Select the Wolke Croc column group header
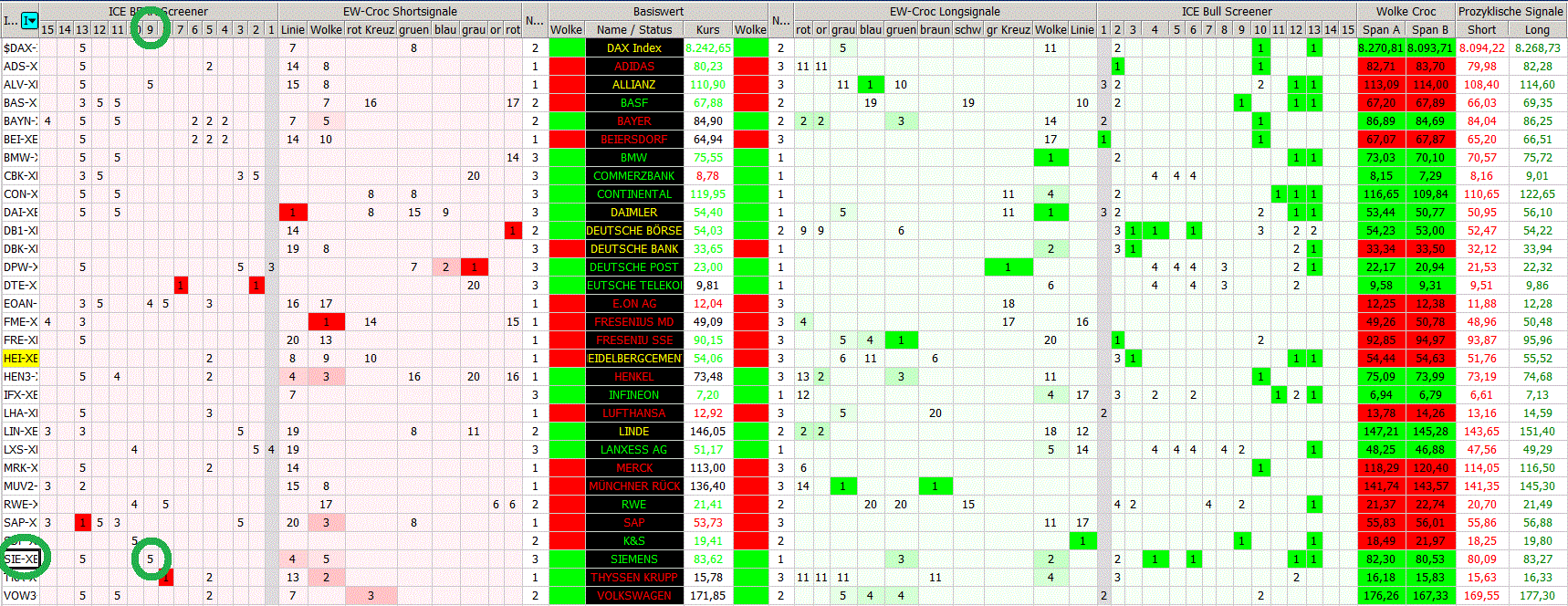The width and height of the screenshot is (1568, 606). click(x=1406, y=11)
